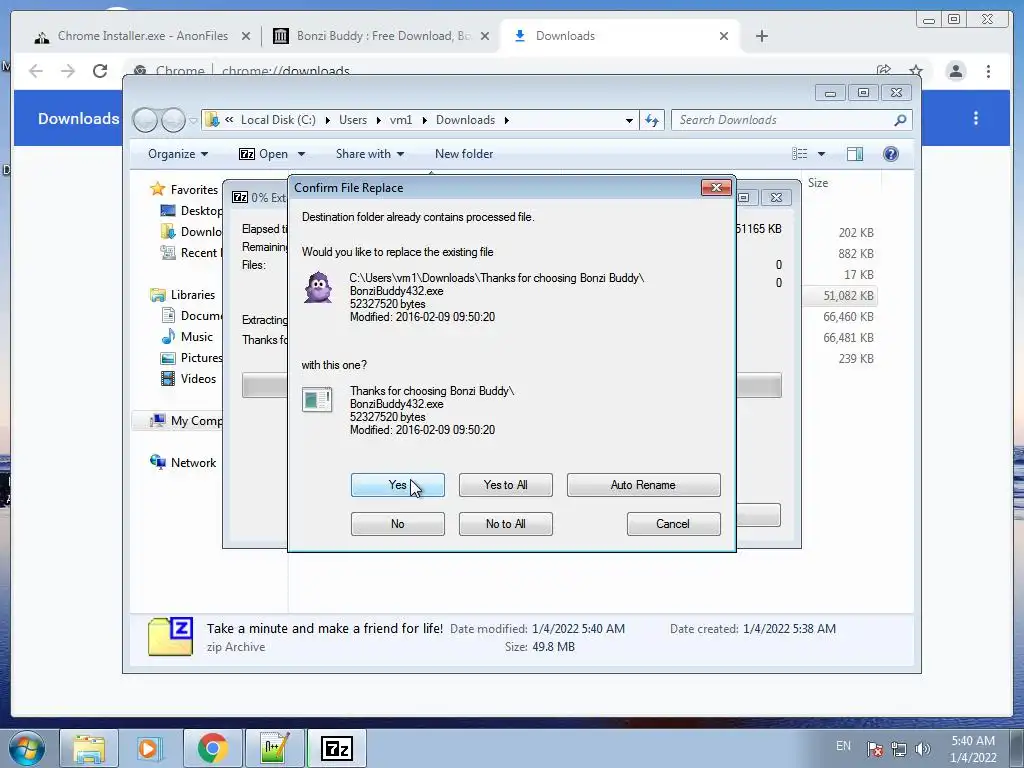
Task: Open a new Chrome tab
Action: click(761, 36)
